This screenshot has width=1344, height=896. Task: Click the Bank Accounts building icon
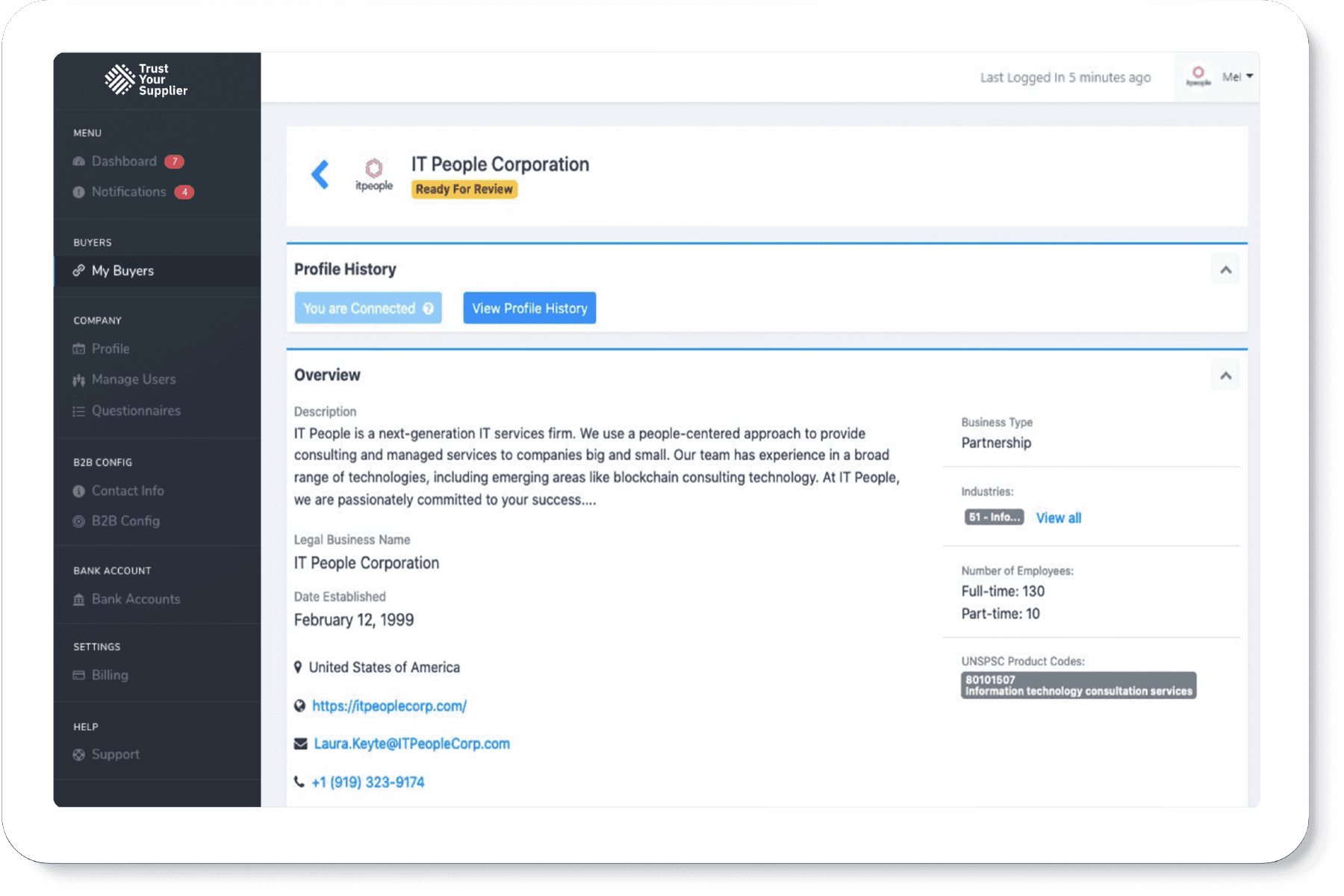(79, 600)
